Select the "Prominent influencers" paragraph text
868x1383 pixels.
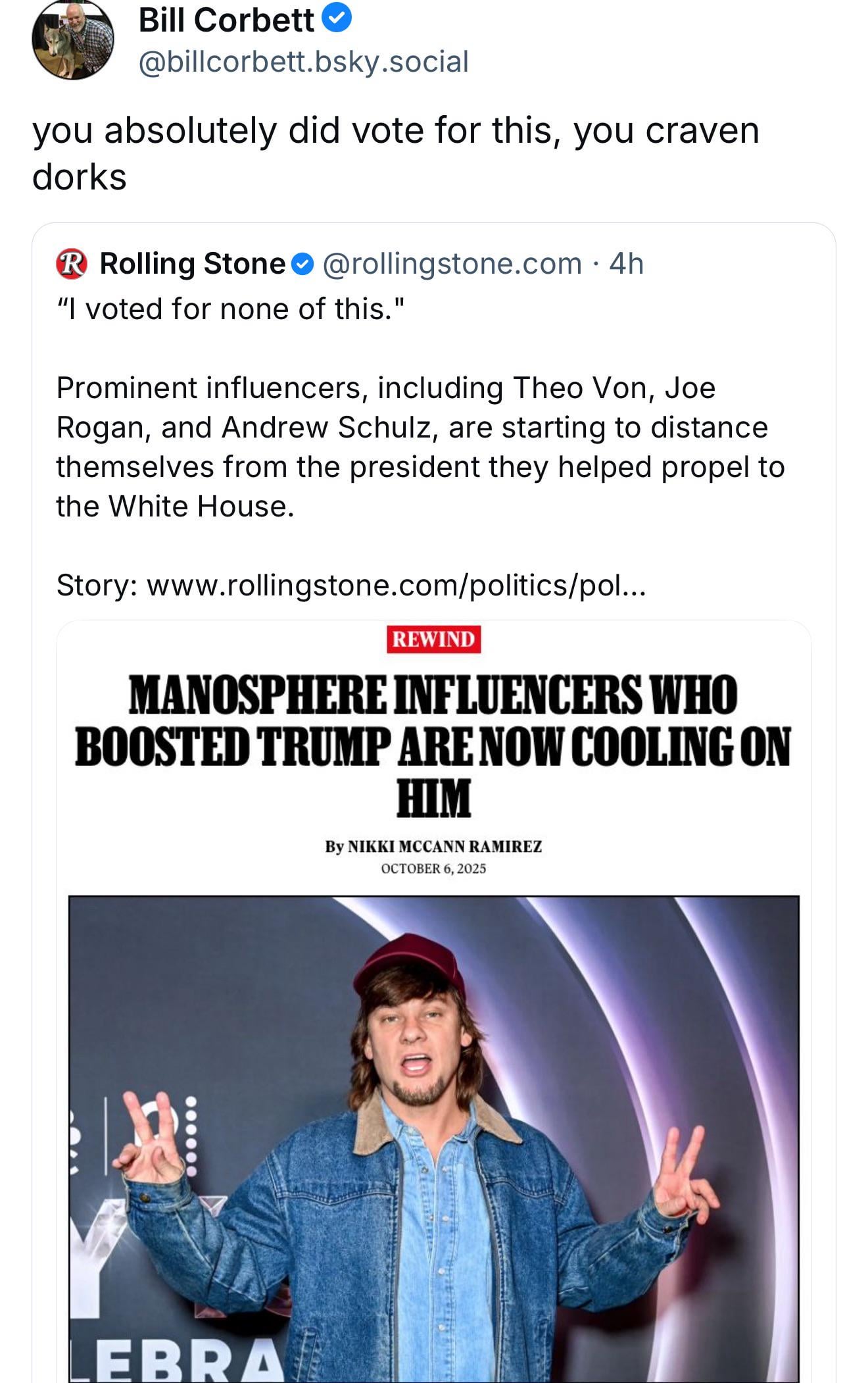pyautogui.click(x=420, y=447)
